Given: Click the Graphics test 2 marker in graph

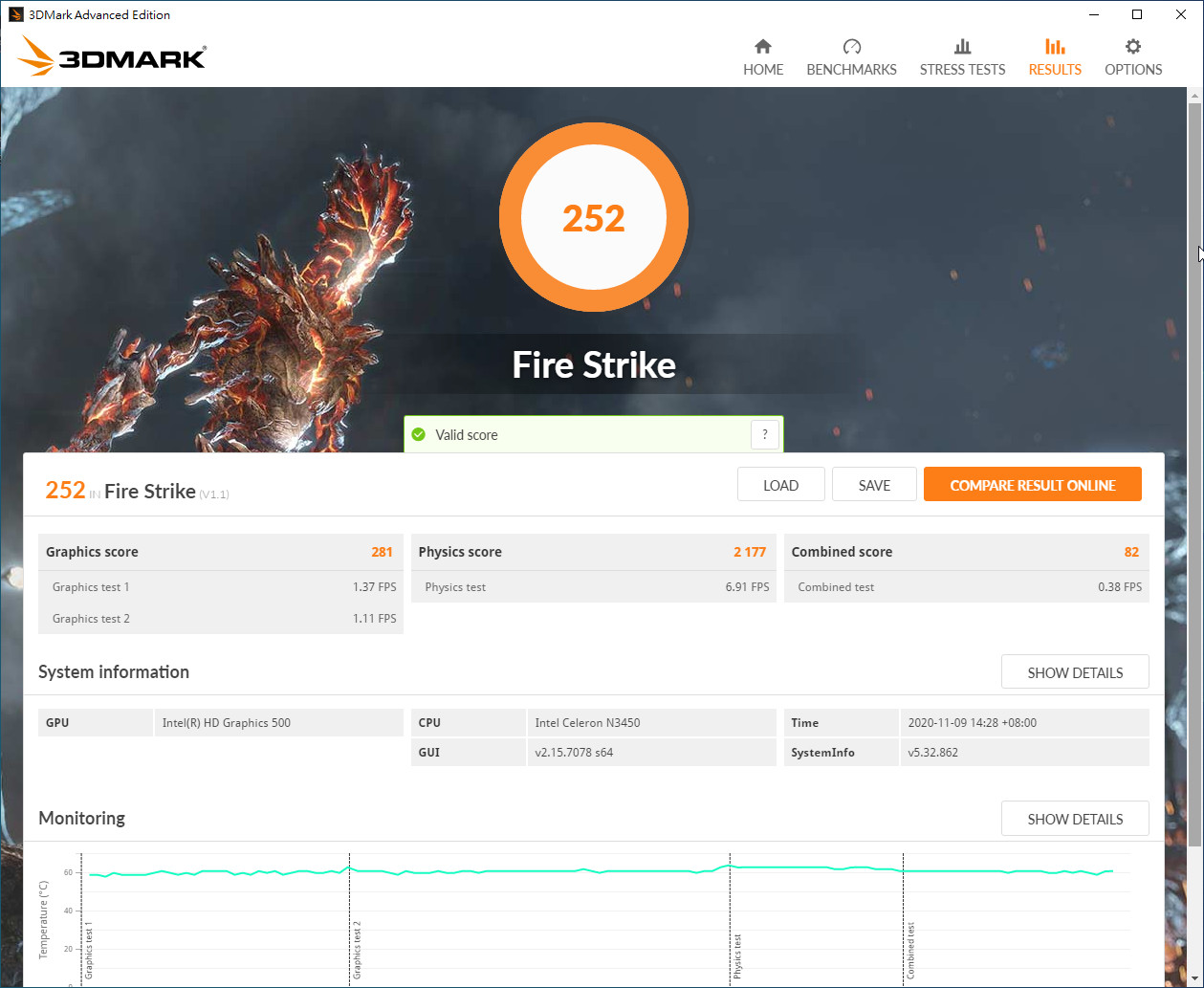Looking at the screenshot, I should pyautogui.click(x=357, y=949).
